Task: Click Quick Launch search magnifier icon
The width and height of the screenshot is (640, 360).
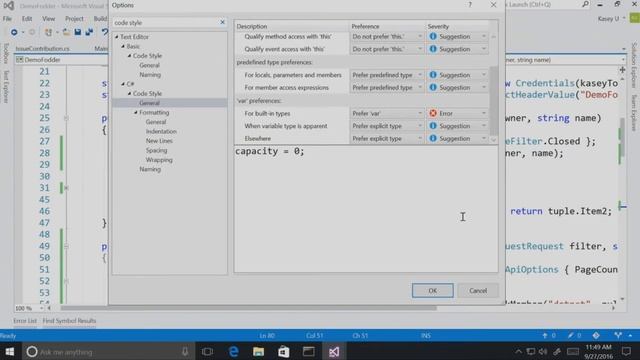Action: coord(585,4)
